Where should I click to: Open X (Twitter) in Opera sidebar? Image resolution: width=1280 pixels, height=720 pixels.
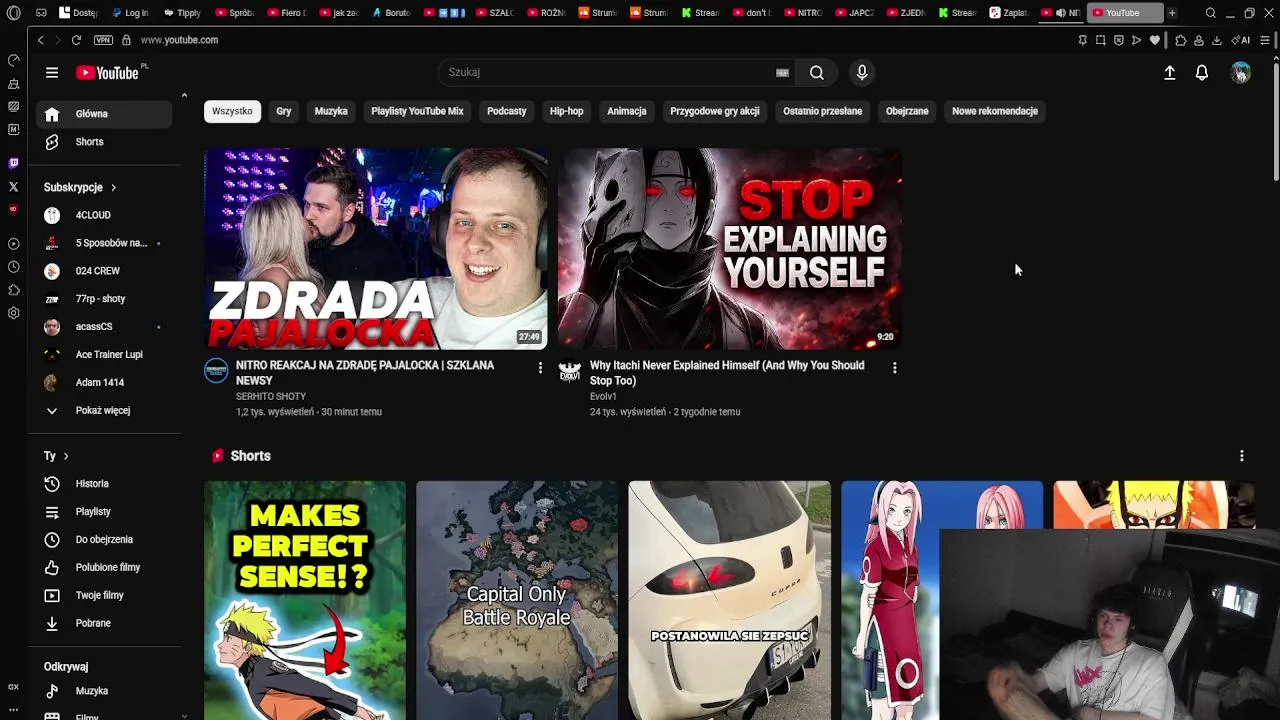coord(13,186)
